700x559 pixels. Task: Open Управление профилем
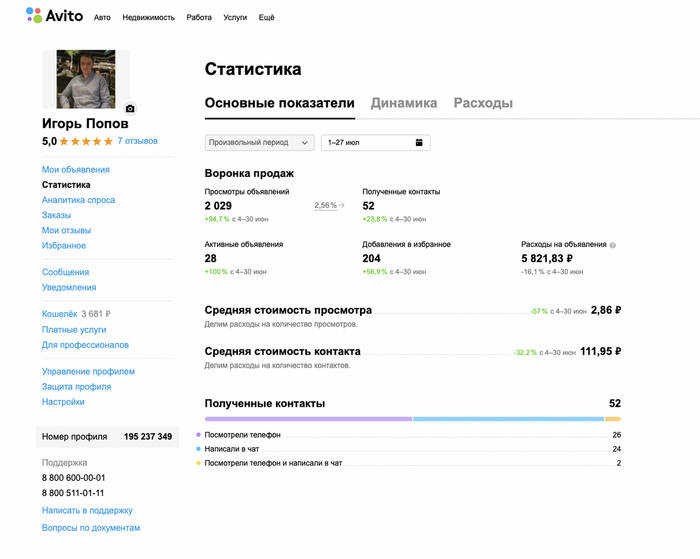(x=88, y=371)
